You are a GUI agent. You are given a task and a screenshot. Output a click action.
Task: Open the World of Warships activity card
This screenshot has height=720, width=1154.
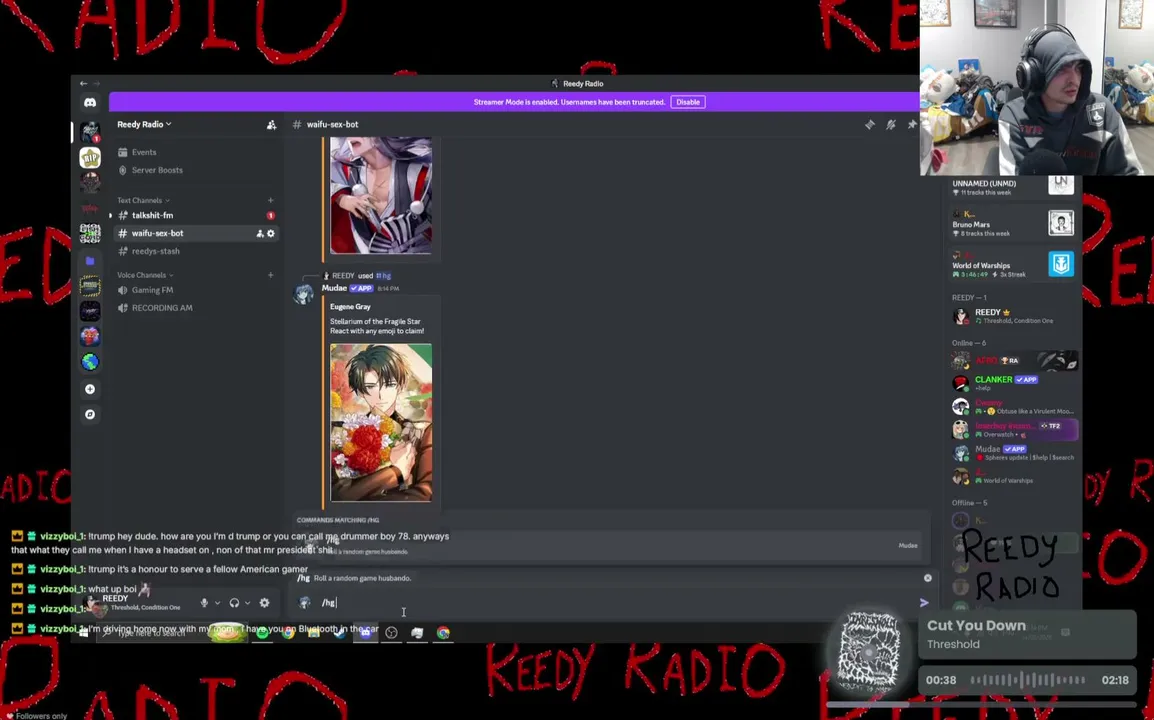[1013, 264]
